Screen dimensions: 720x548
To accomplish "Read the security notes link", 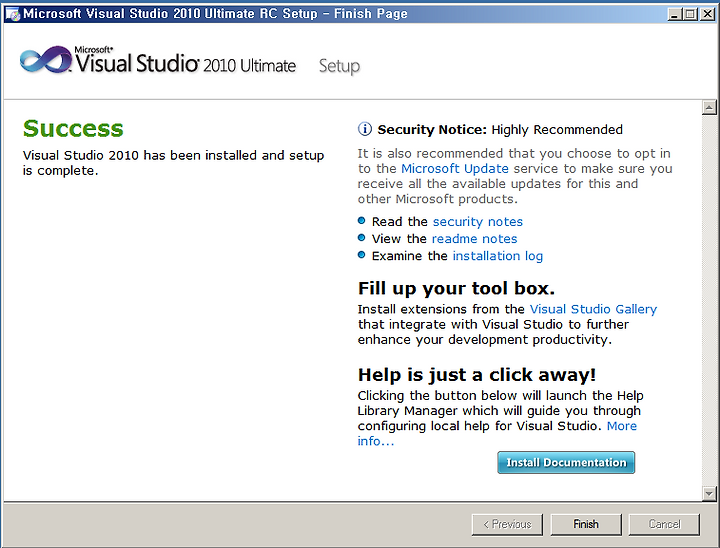I will tap(478, 222).
